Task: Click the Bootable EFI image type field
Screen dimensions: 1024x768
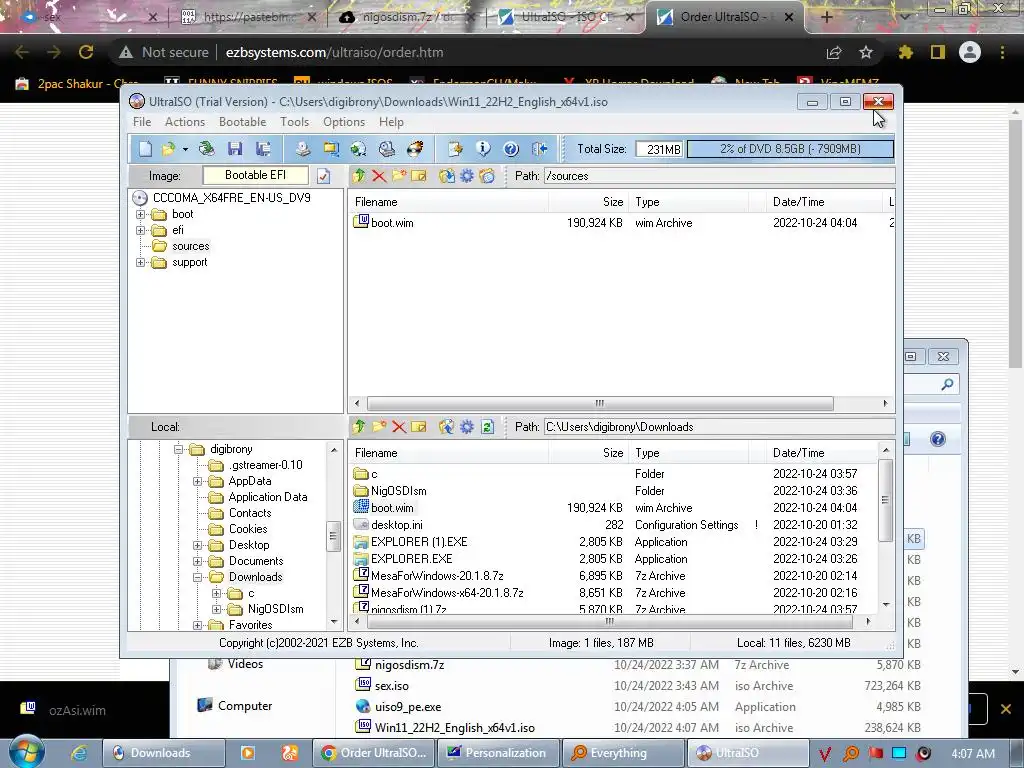Action: coord(255,175)
